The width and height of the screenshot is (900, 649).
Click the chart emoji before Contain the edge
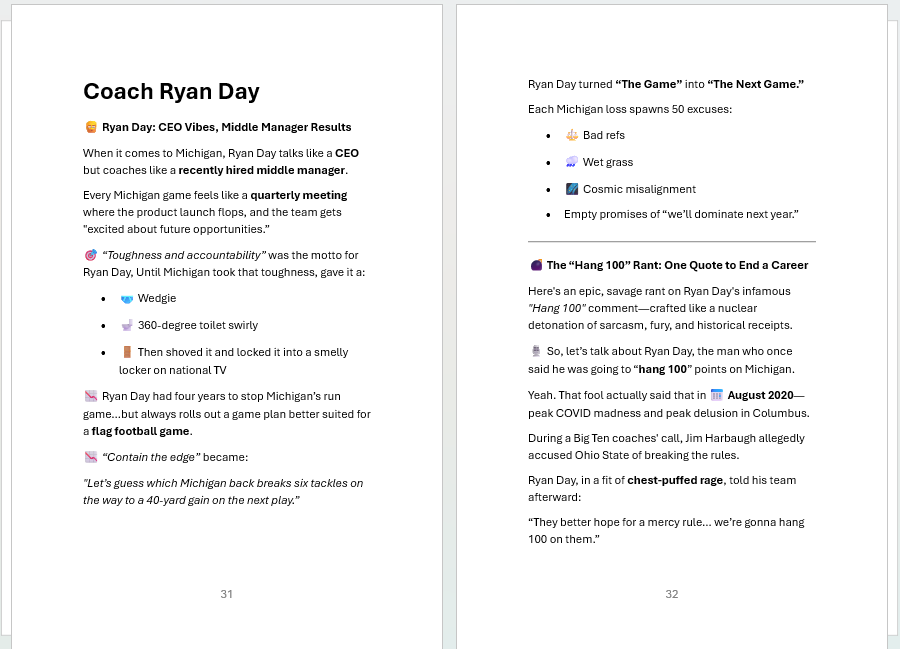(91, 457)
